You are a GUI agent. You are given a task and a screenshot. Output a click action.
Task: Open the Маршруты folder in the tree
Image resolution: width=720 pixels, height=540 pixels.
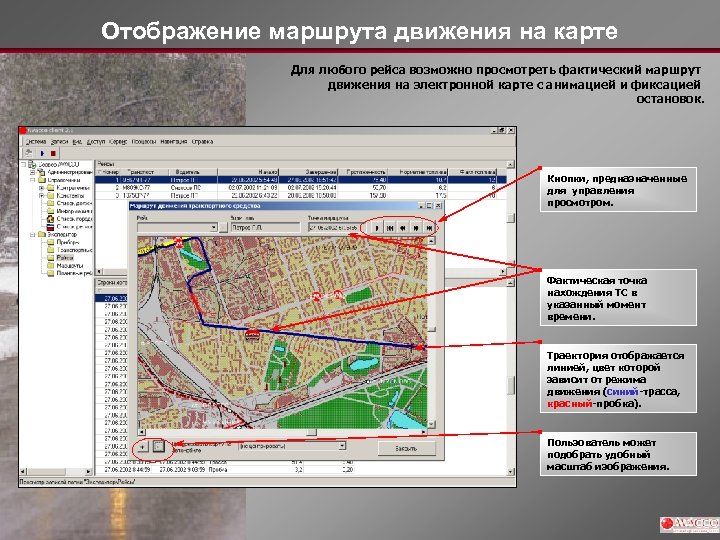pos(65,266)
